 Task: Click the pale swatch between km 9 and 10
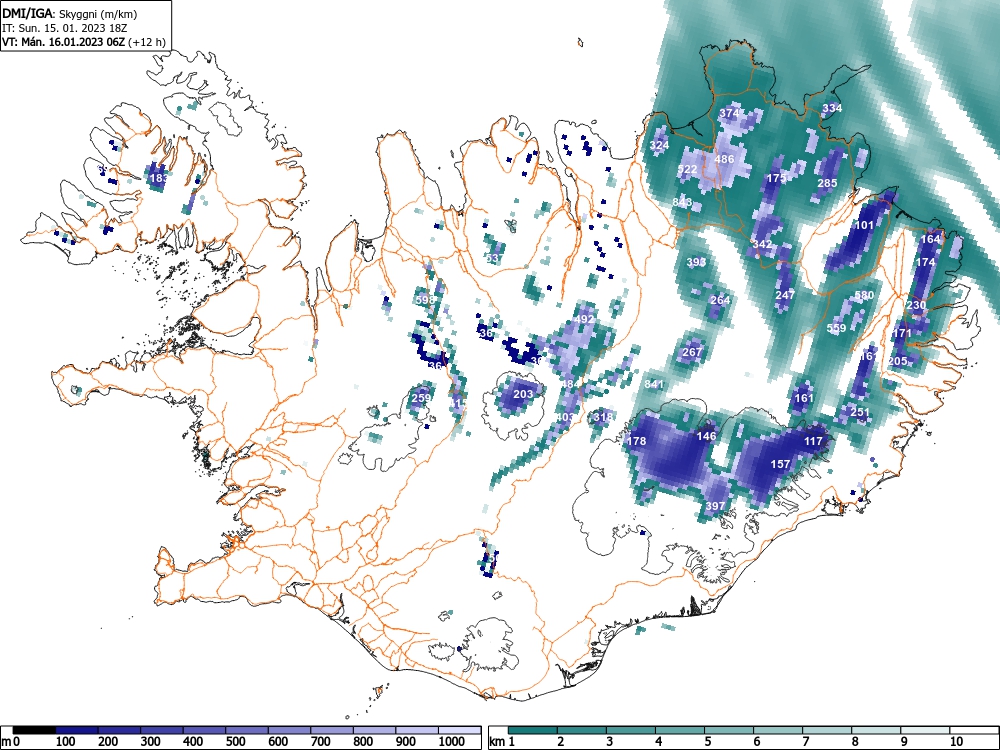click(x=925, y=730)
